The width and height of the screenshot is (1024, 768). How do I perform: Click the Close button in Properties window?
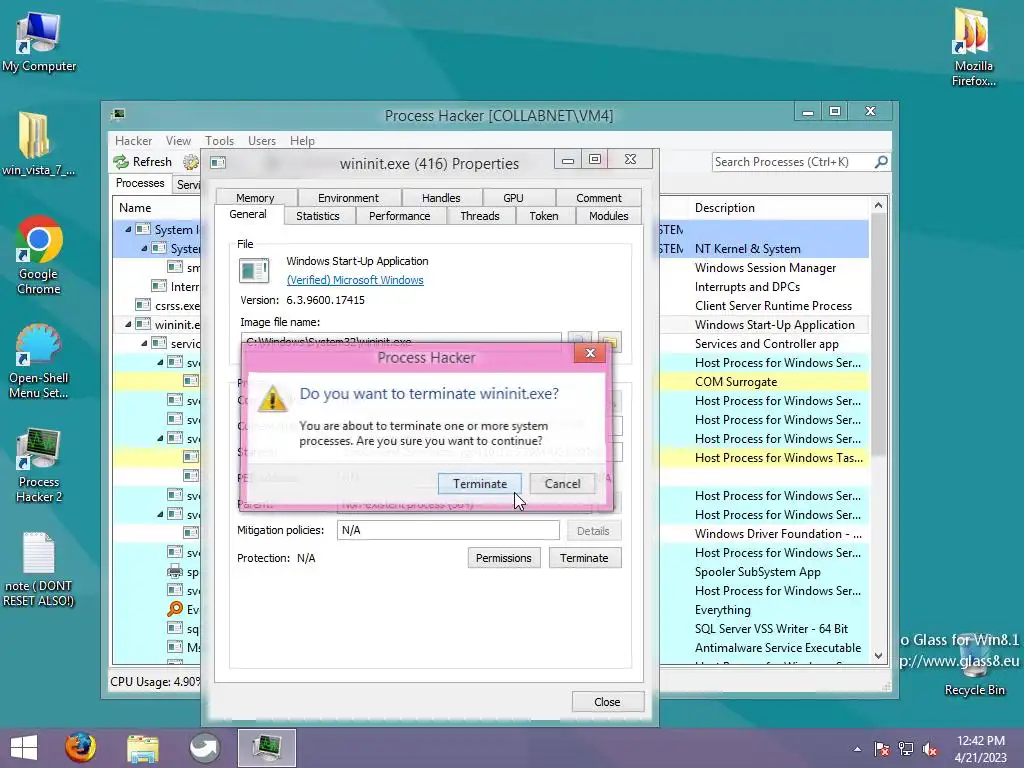point(607,702)
